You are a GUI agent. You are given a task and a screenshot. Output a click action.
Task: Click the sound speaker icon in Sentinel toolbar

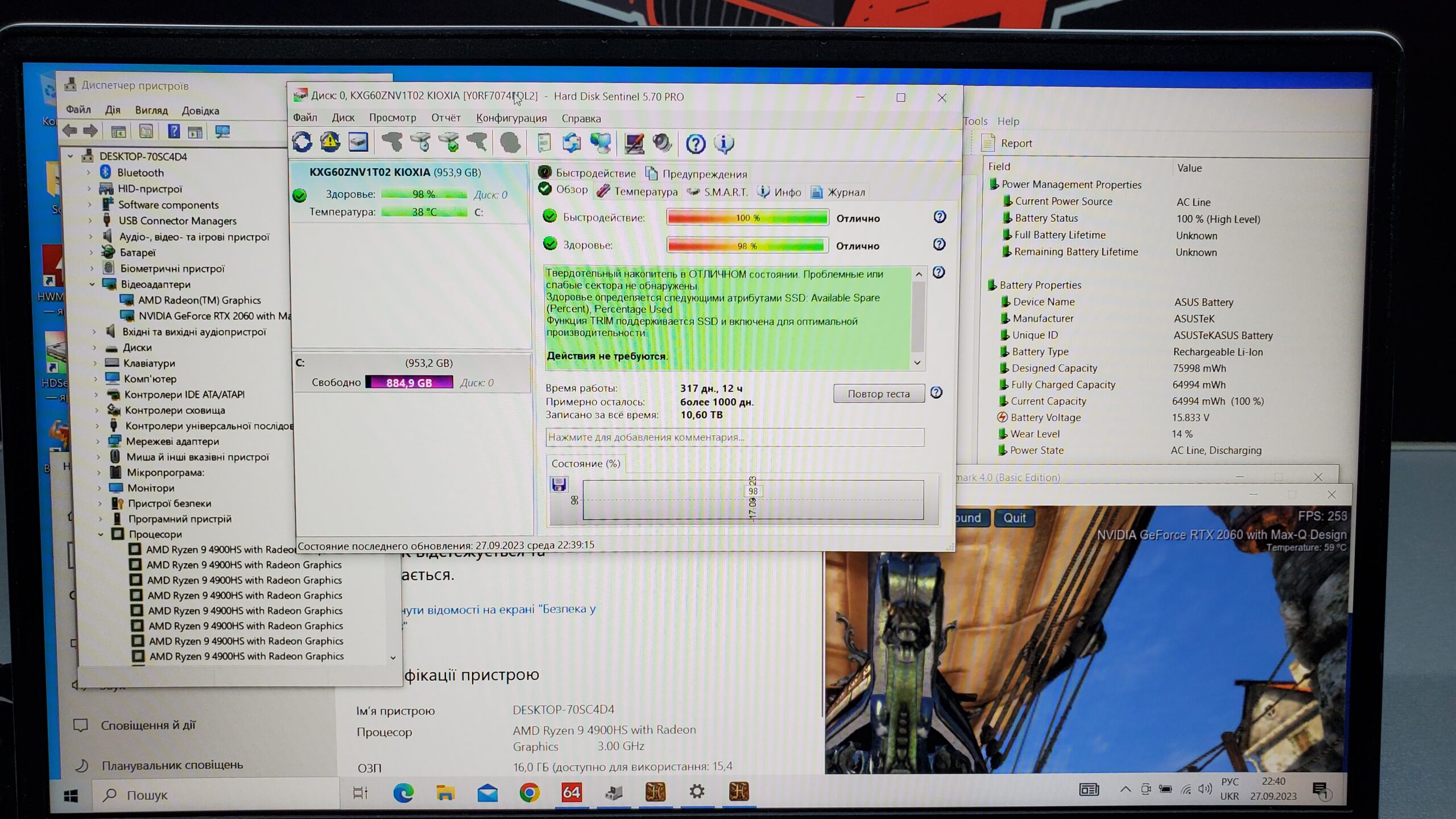(662, 143)
